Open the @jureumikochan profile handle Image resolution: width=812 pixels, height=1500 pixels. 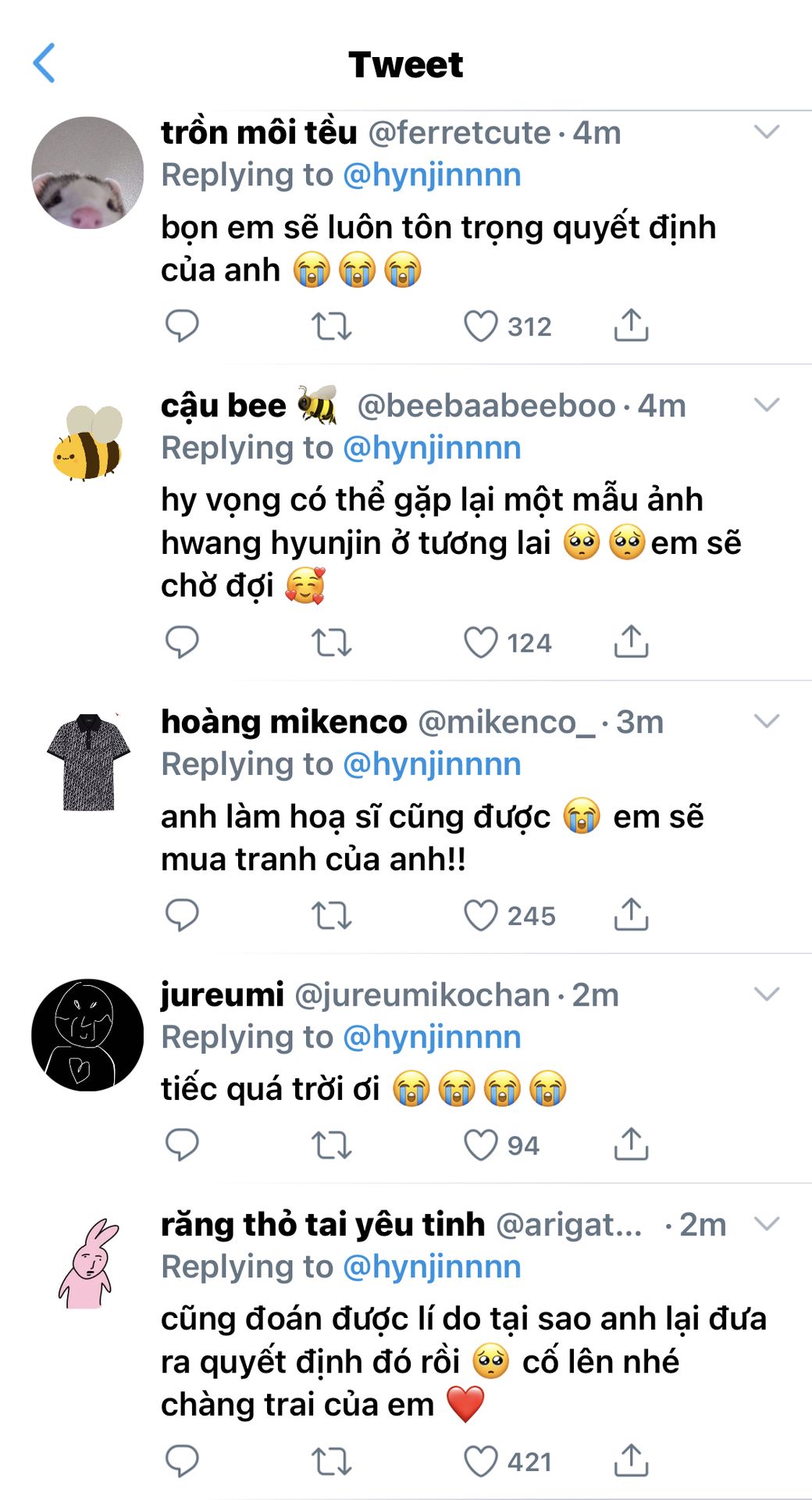(x=422, y=995)
